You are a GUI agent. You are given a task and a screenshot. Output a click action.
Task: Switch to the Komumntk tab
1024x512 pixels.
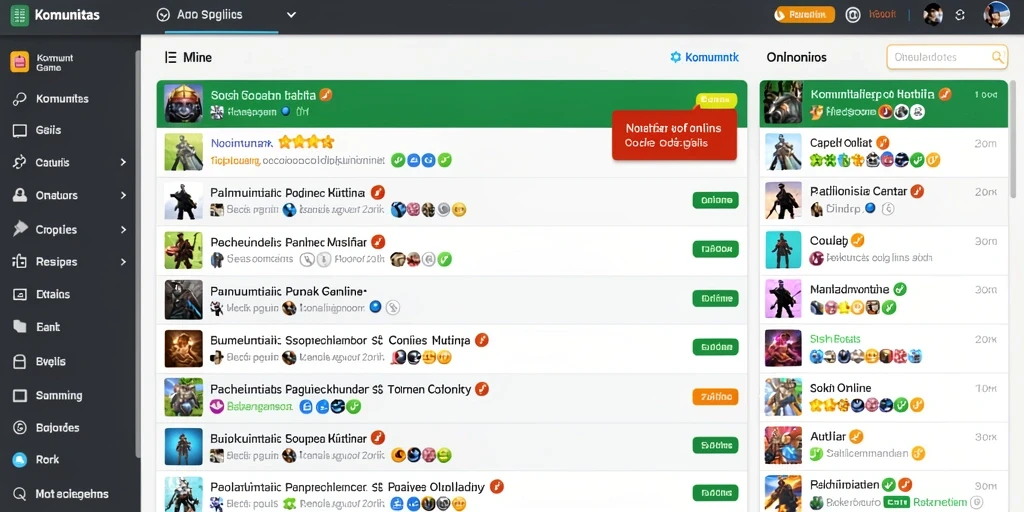(x=705, y=57)
